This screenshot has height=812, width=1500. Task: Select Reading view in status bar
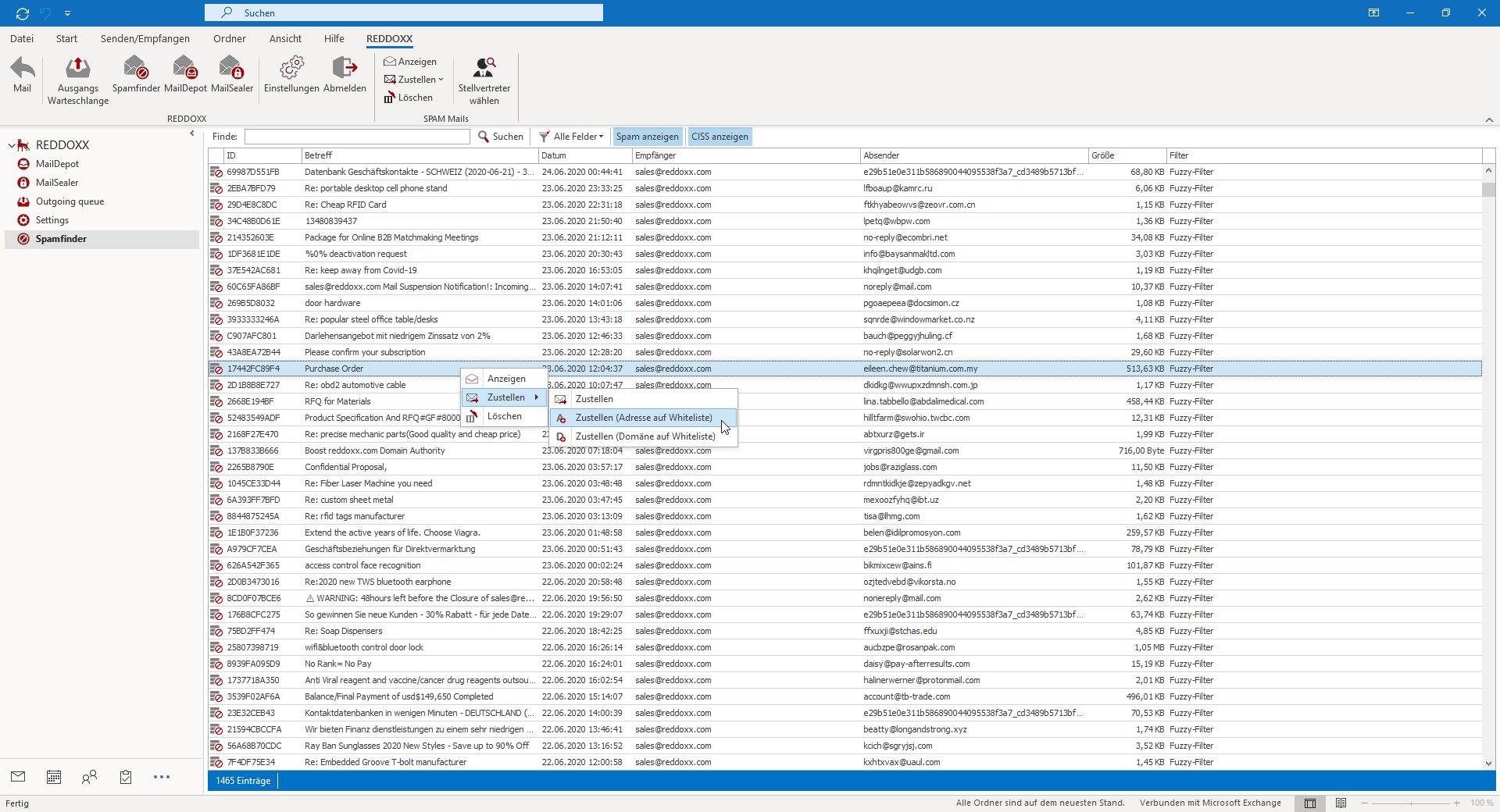[1341, 803]
